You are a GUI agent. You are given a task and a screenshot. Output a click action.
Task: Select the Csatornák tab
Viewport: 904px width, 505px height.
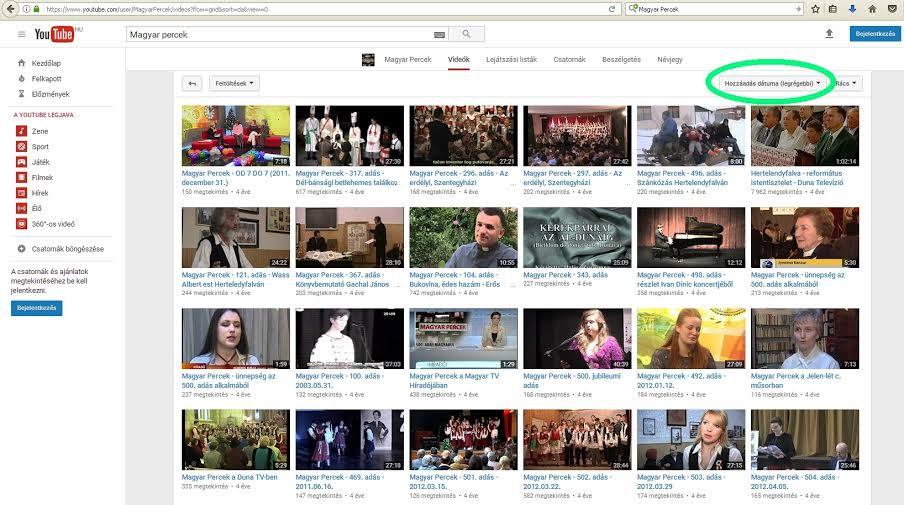(569, 60)
